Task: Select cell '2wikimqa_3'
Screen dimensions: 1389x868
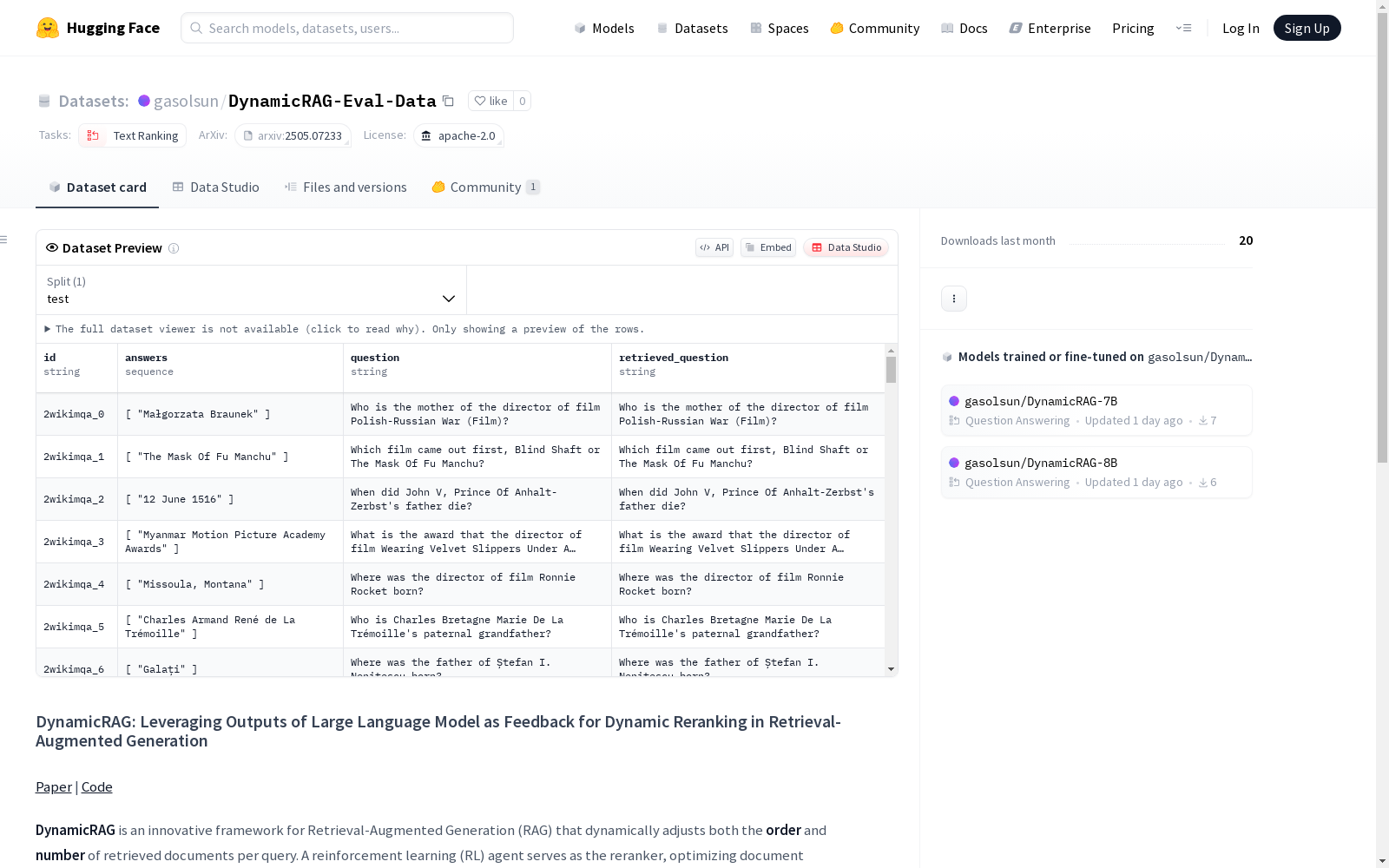Action: point(77,542)
